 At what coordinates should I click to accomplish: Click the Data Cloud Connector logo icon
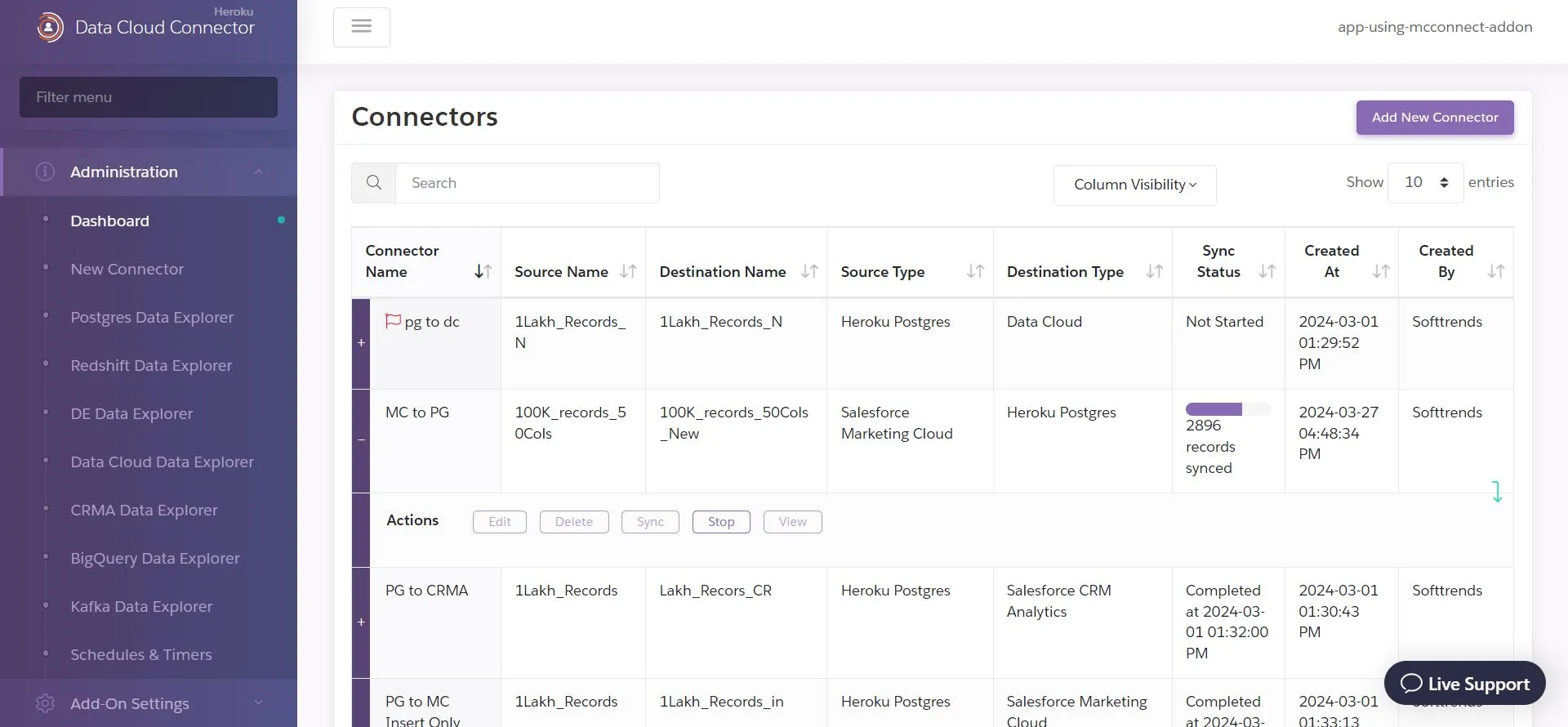[x=50, y=27]
